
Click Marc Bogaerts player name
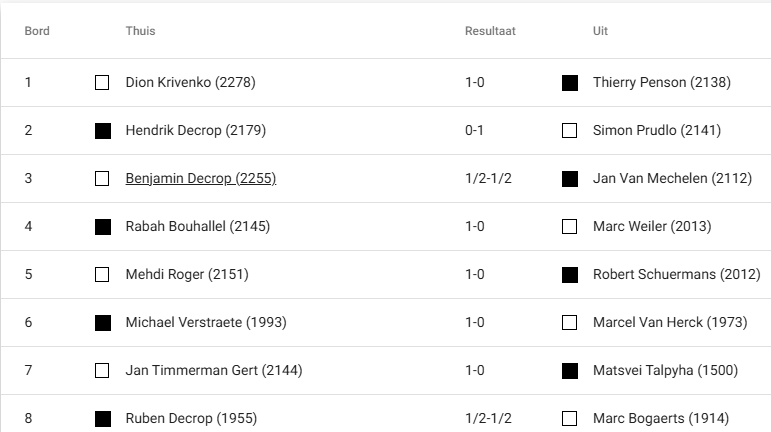[x=660, y=419]
